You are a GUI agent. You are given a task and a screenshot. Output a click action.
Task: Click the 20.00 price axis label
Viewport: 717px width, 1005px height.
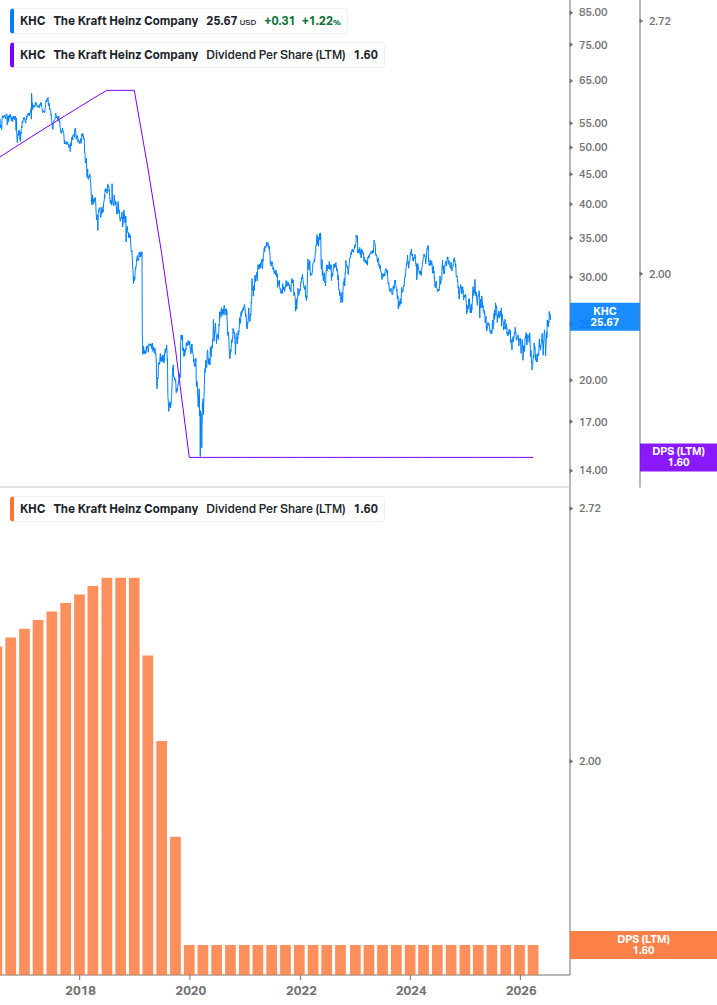pyautogui.click(x=593, y=381)
